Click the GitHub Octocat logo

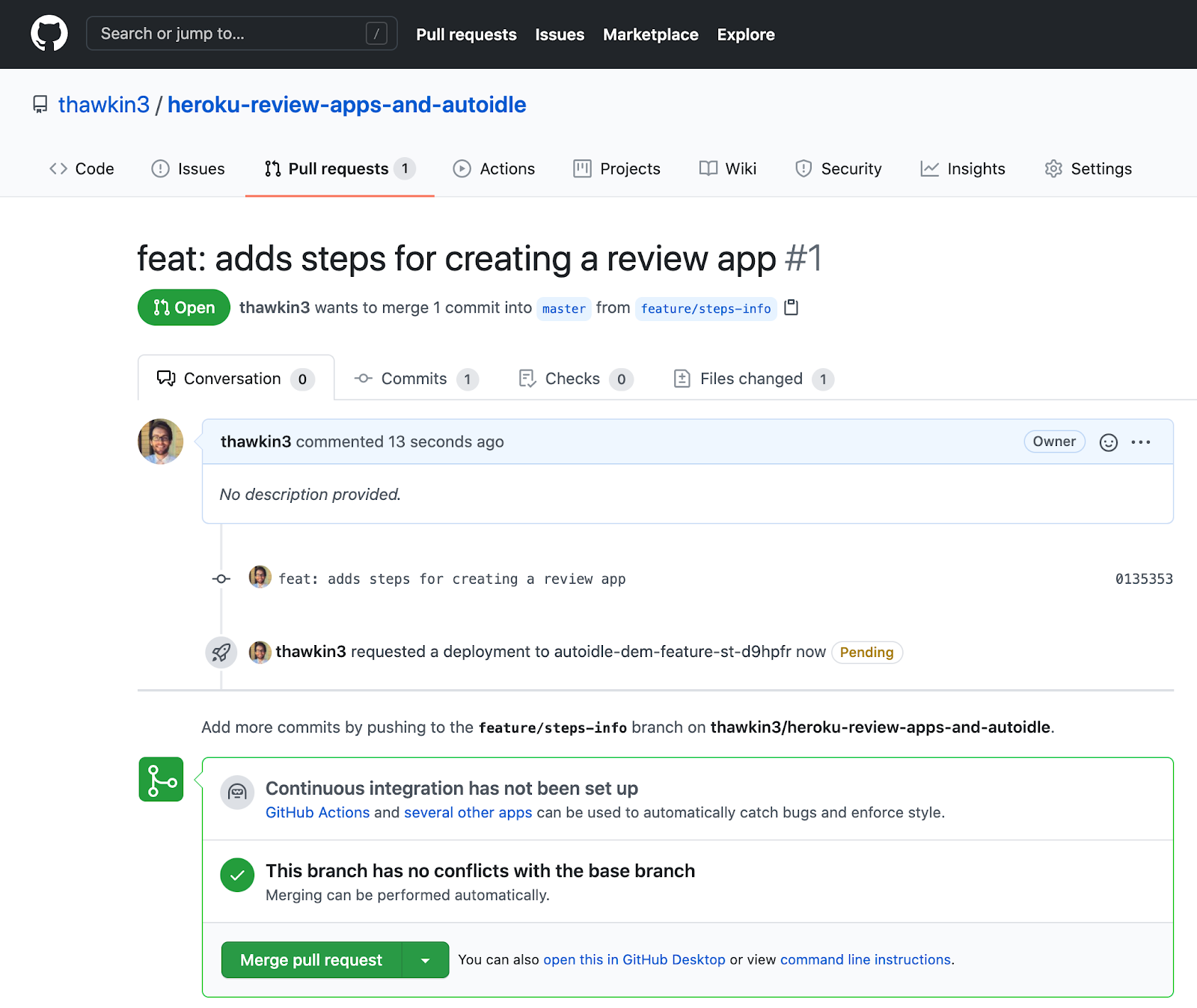click(49, 34)
